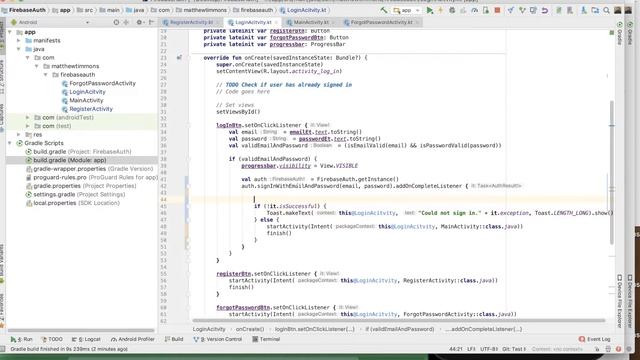The height and width of the screenshot is (360, 640).
Task: Expand the res folder
Action: [x=19, y=135]
